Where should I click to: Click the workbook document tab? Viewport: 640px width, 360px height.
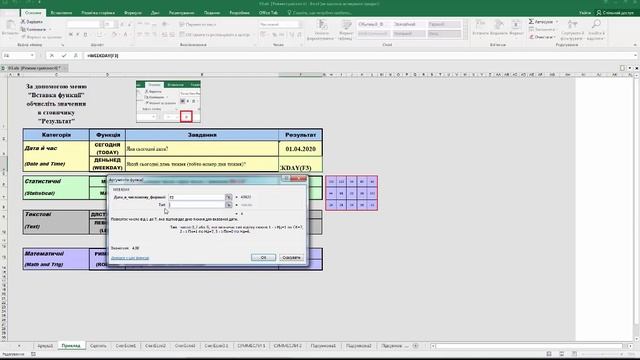point(34,68)
